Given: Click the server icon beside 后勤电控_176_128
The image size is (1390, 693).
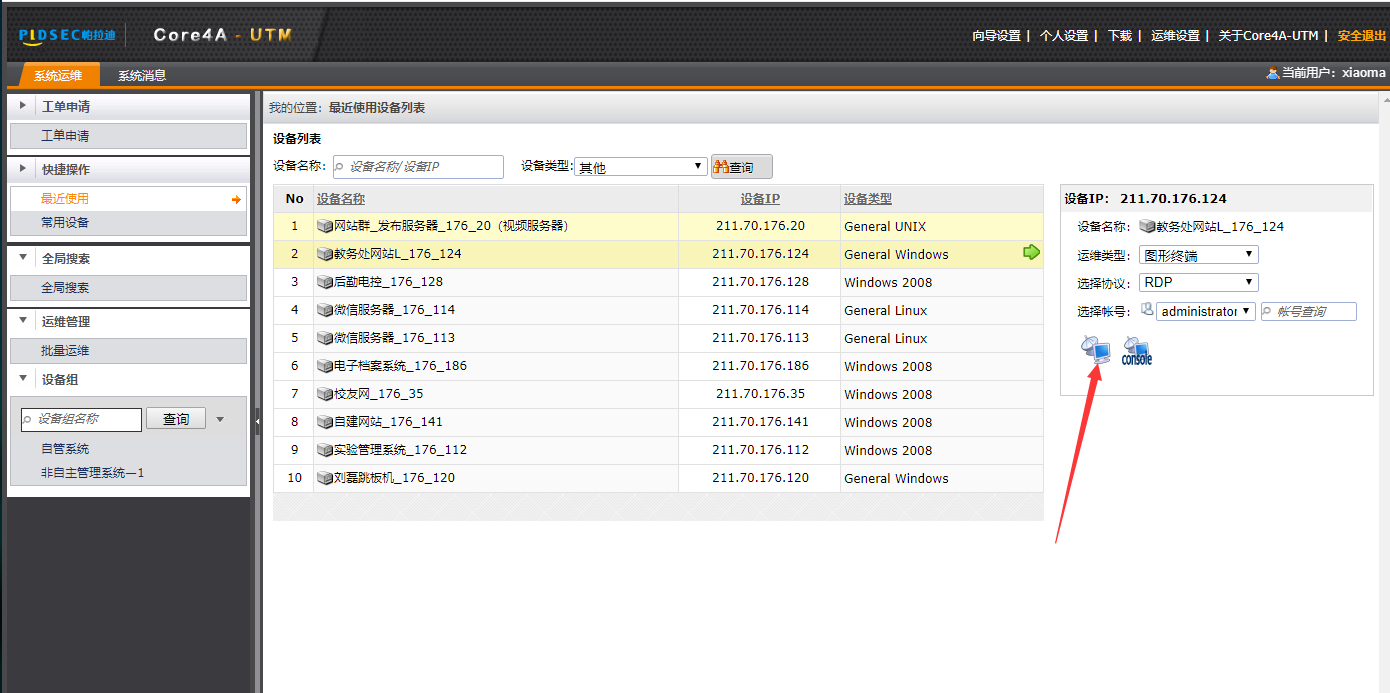Looking at the screenshot, I should [325, 282].
